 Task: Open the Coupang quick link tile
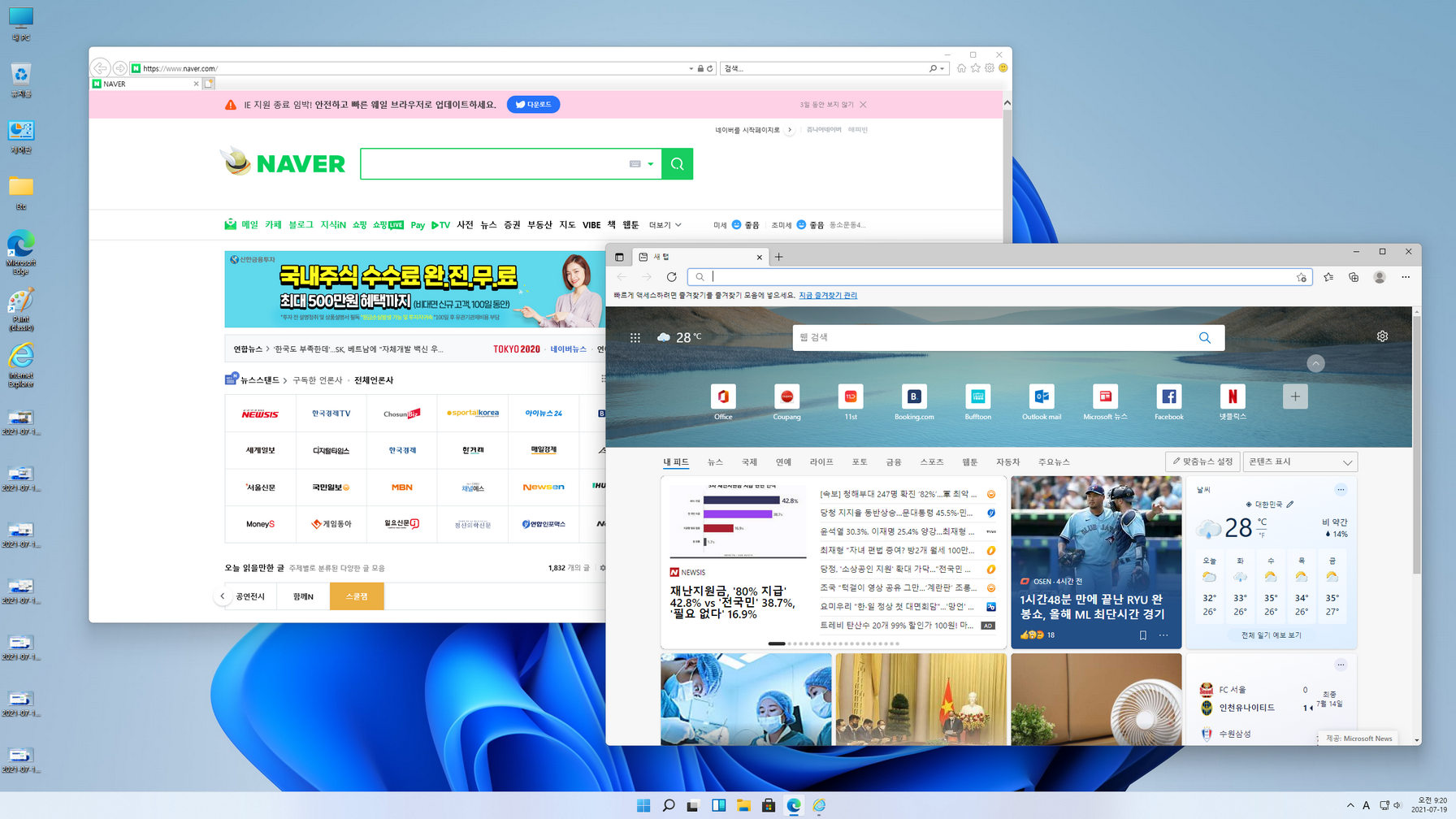[x=786, y=402]
